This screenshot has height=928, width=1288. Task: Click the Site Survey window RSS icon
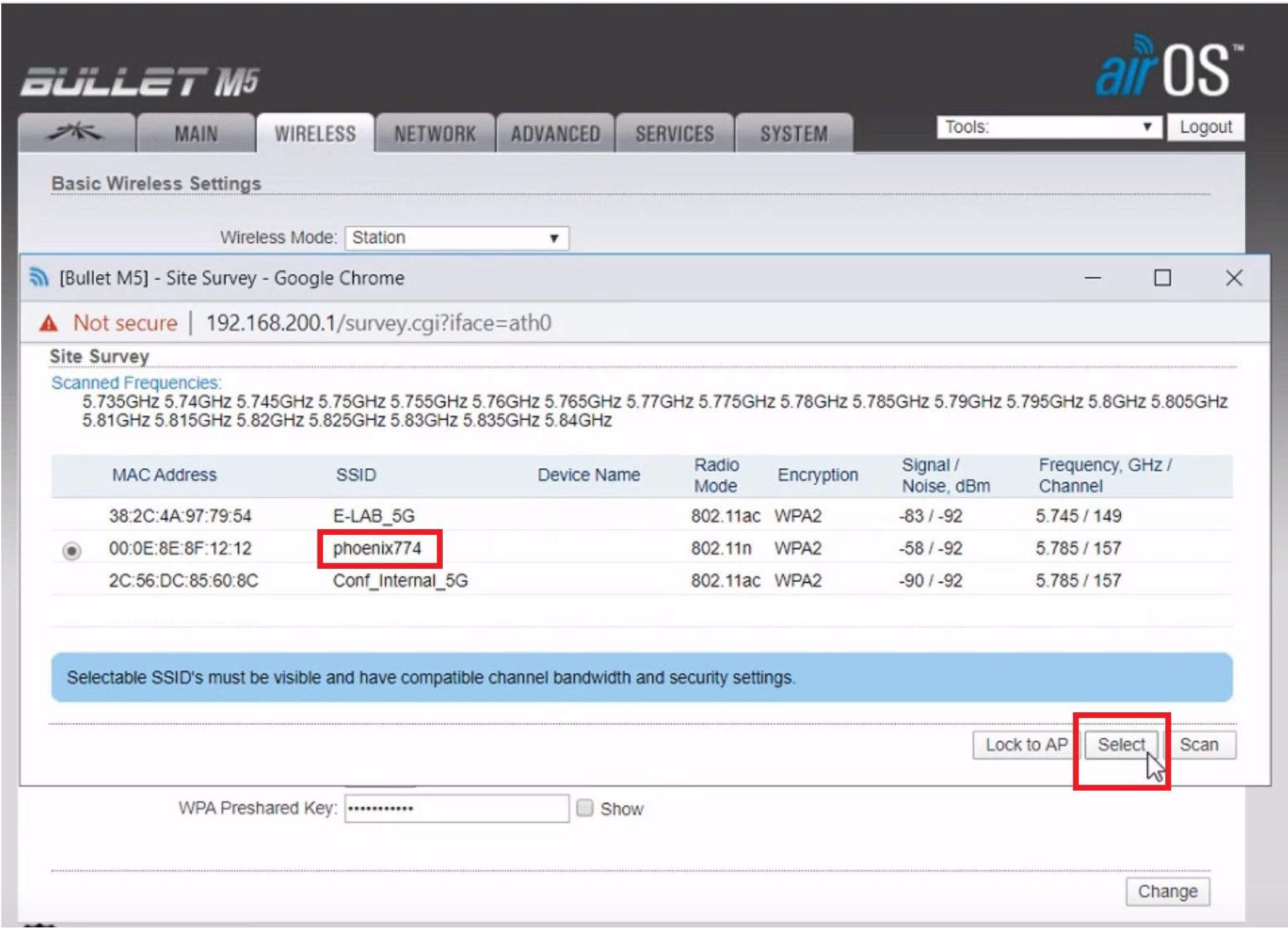[x=39, y=277]
